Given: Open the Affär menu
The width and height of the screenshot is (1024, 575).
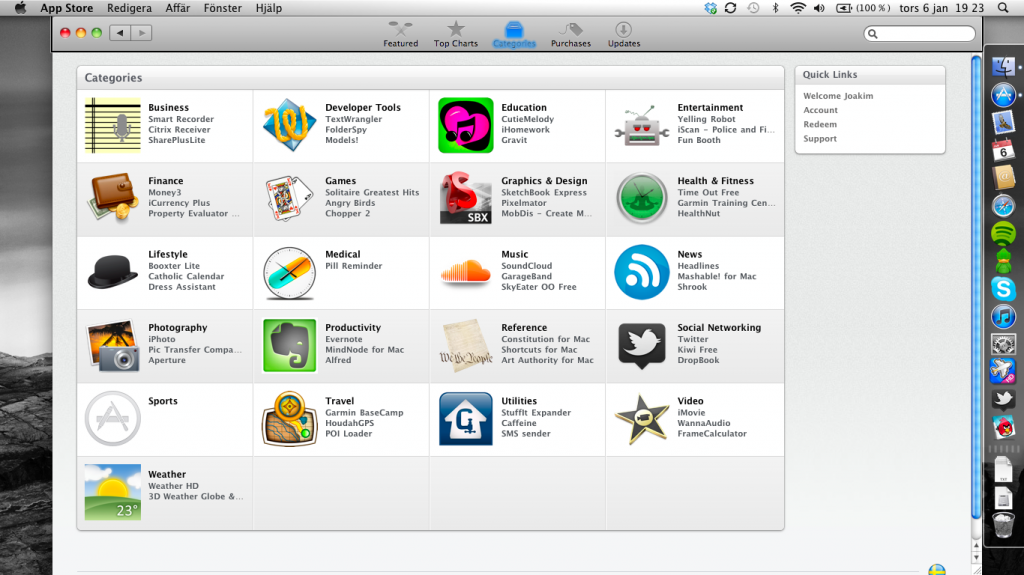Looking at the screenshot, I should [178, 8].
